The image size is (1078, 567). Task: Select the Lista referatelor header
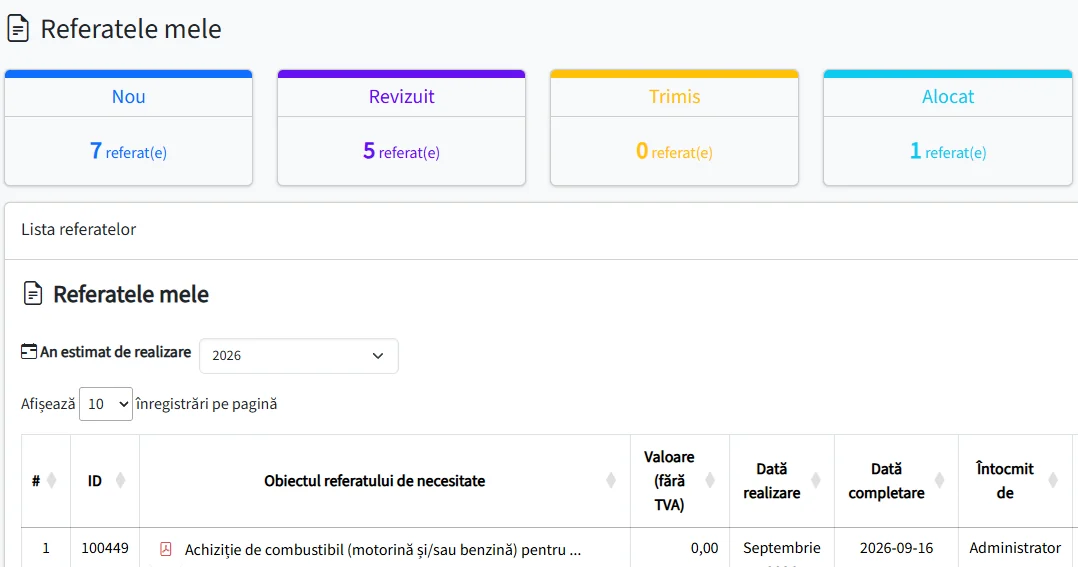coord(78,230)
